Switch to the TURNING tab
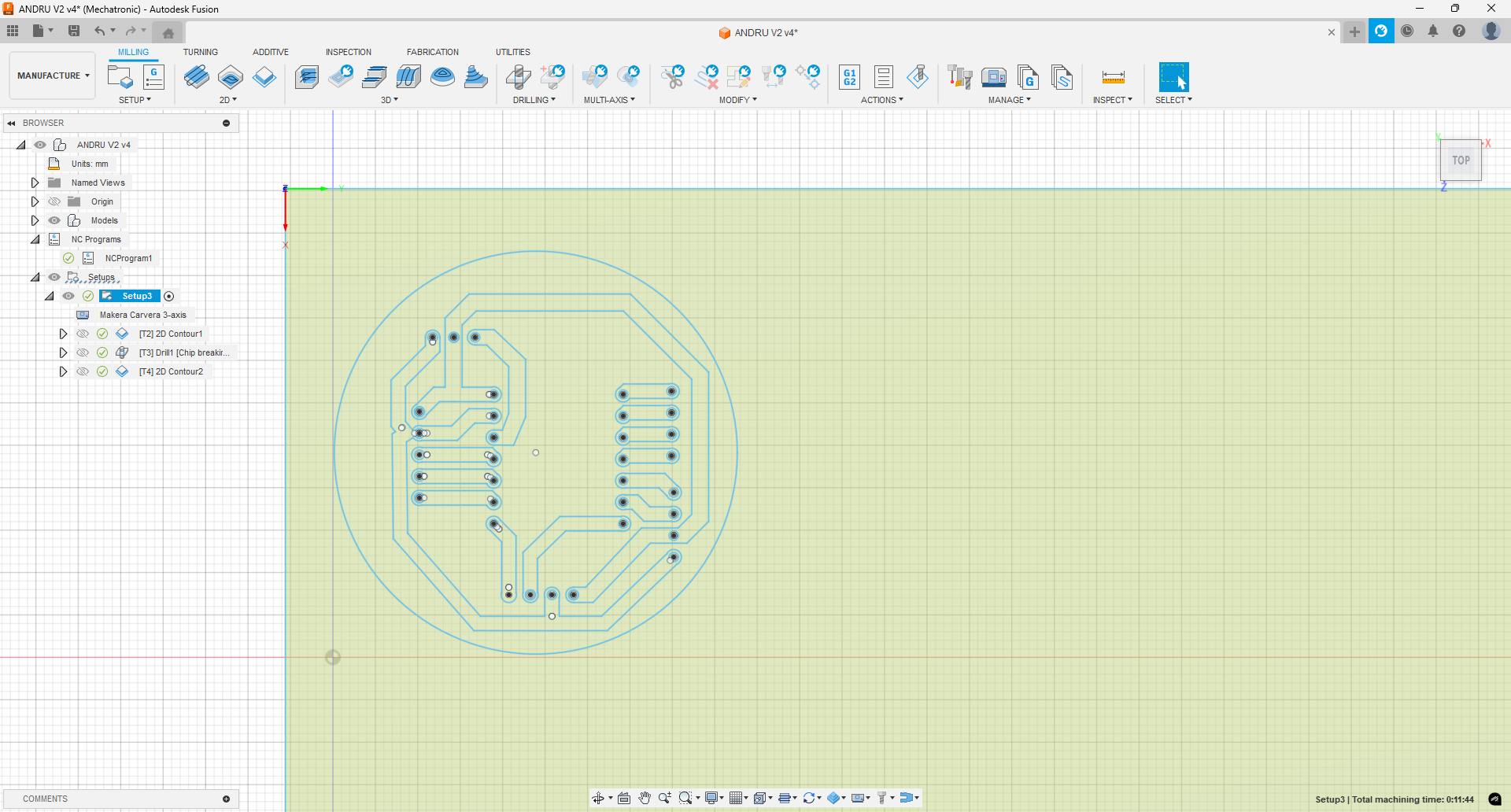 pos(201,52)
